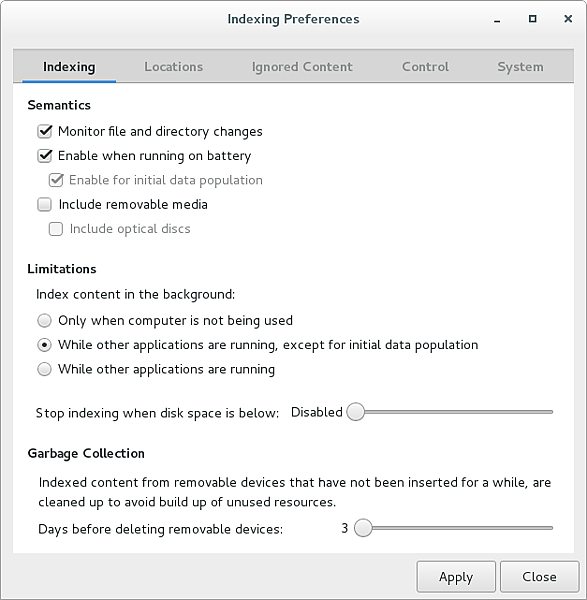Switch to the Locations tab
The width and height of the screenshot is (587, 600).
pyautogui.click(x=173, y=67)
